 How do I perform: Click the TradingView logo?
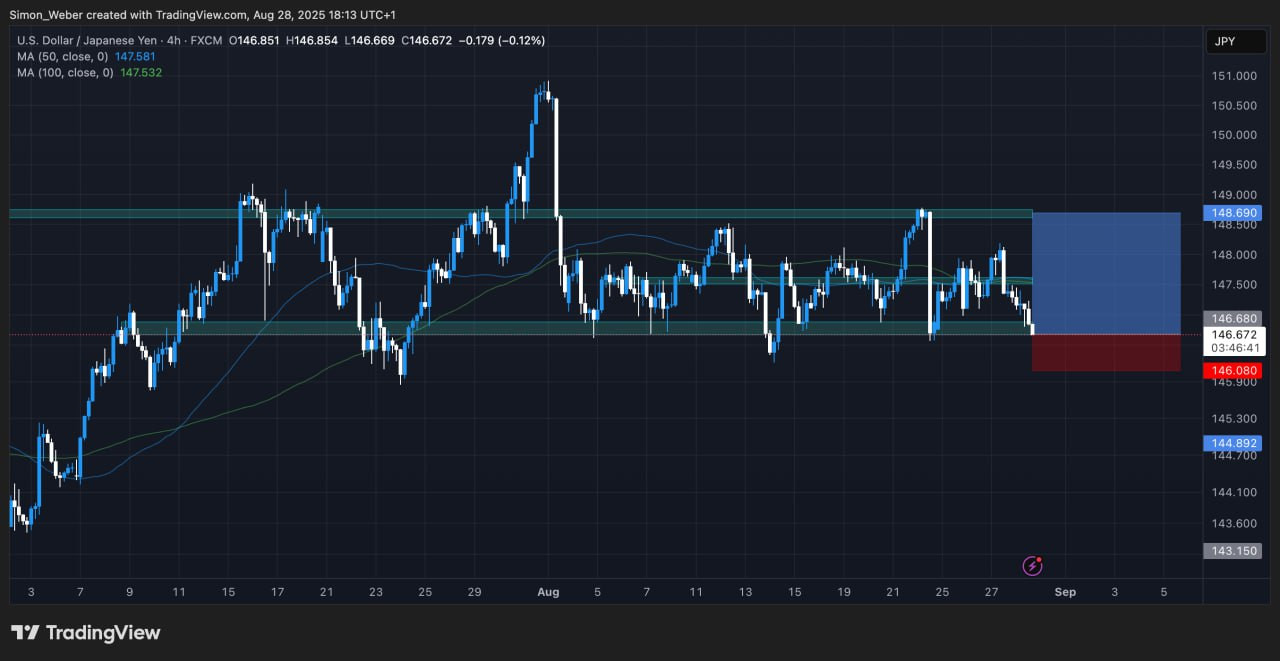[85, 633]
